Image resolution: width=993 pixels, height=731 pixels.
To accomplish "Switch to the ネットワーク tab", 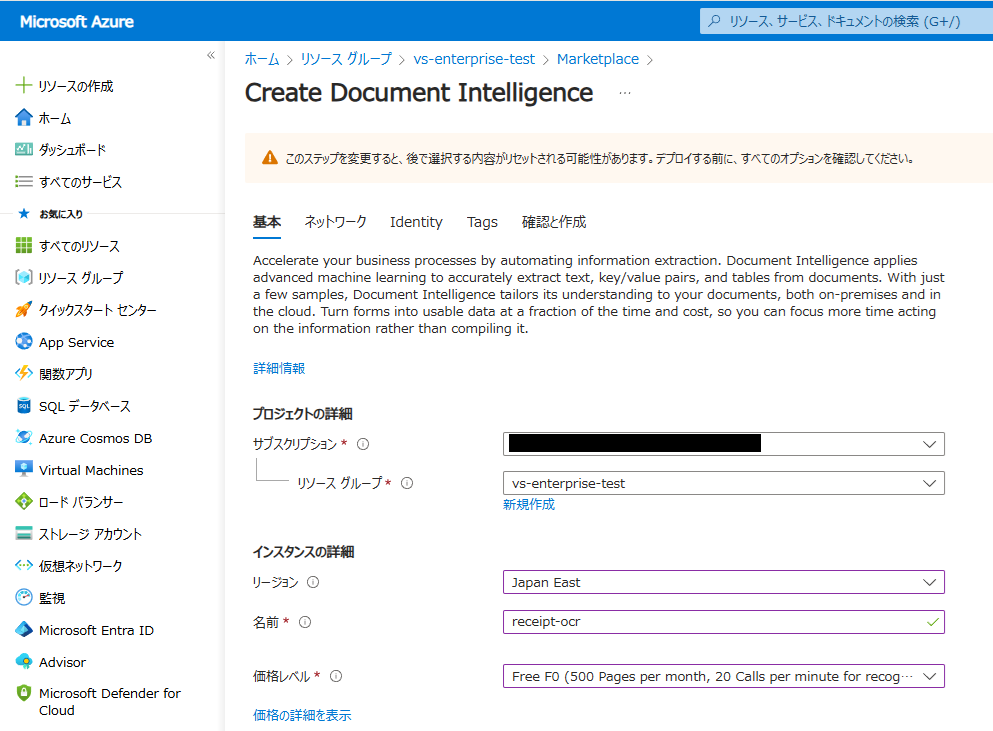I will tap(335, 222).
